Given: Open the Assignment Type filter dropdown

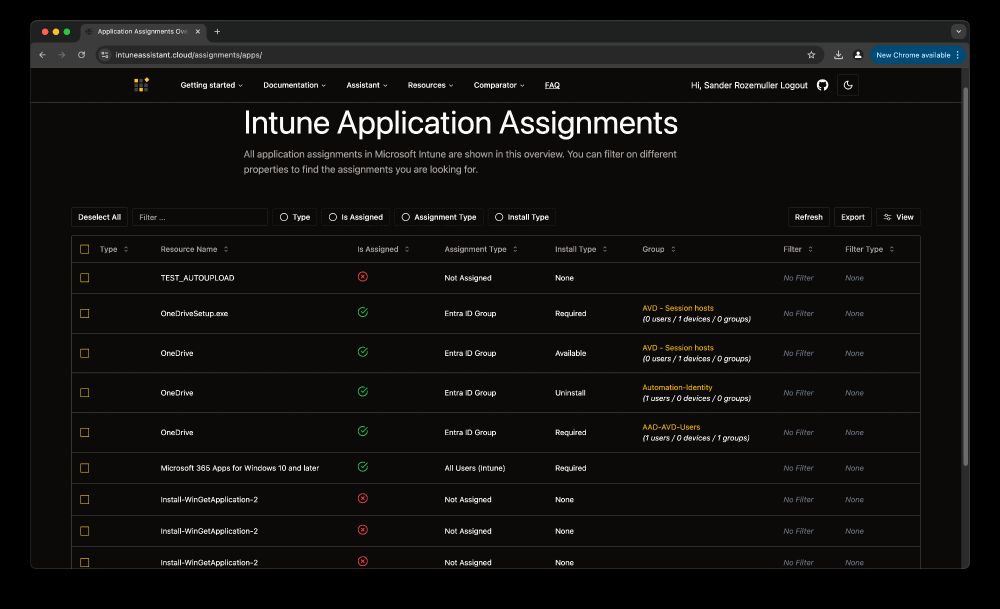Looking at the screenshot, I should tap(439, 217).
